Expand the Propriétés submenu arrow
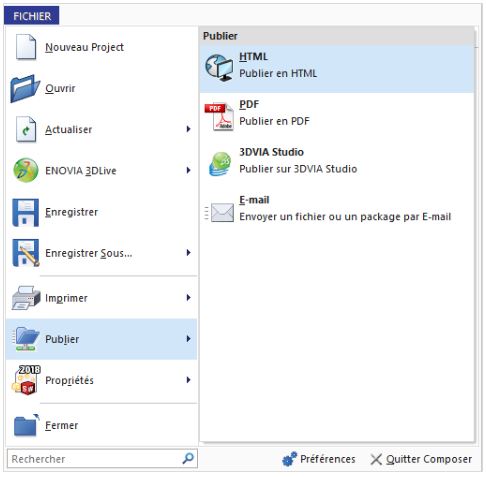Viewport: 486px width, 477px height. pyautogui.click(x=189, y=380)
